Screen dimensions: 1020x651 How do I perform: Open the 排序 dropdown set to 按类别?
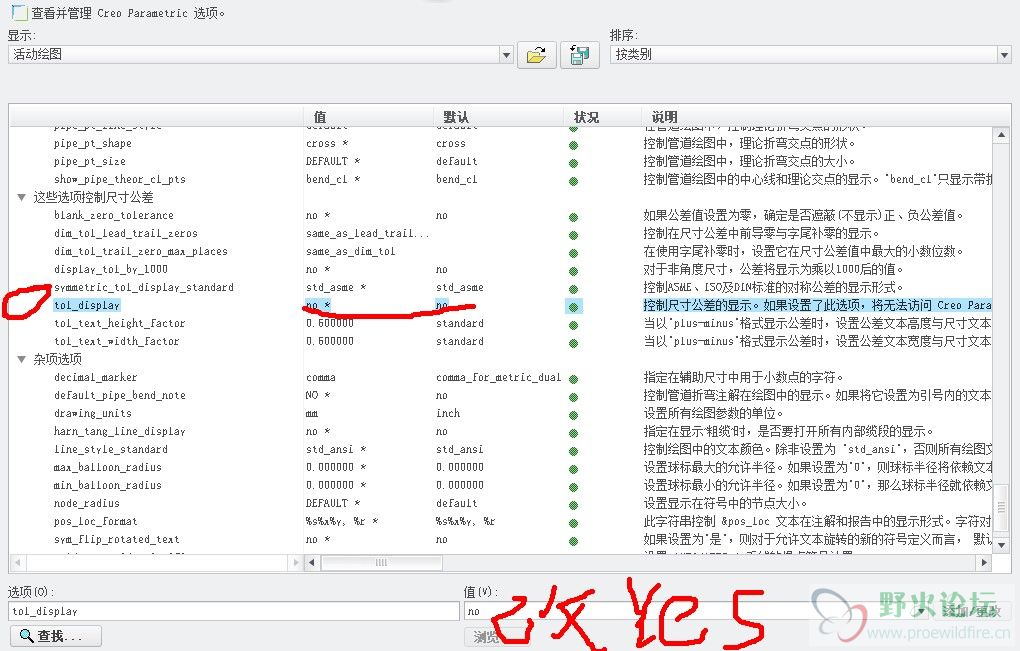[810, 55]
